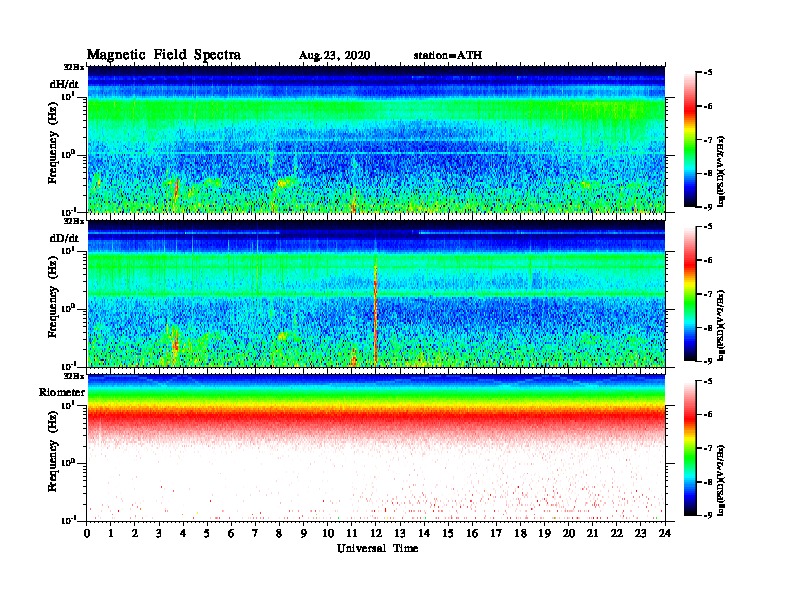Select hour tick "23" on time axis

point(640,534)
